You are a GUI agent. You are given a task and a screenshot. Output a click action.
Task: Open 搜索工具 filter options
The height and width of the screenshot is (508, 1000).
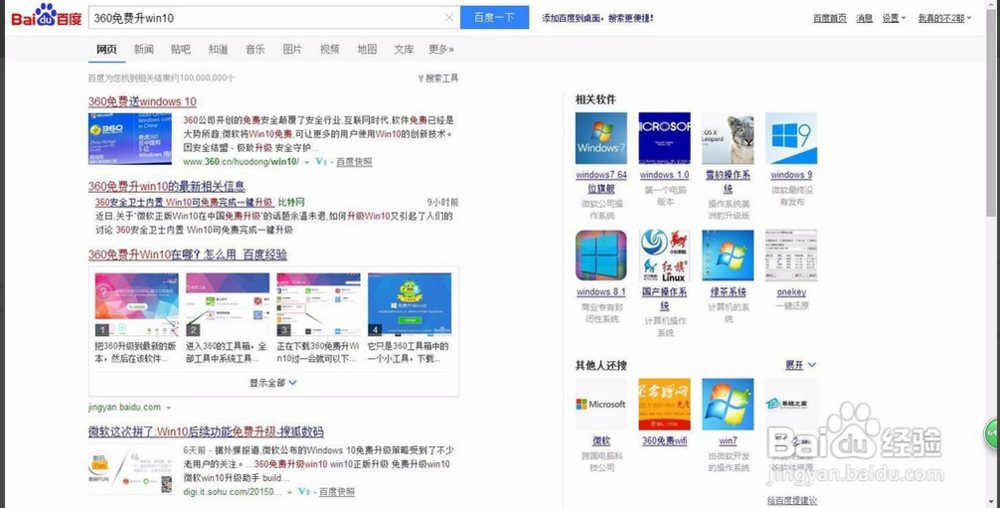pos(438,78)
